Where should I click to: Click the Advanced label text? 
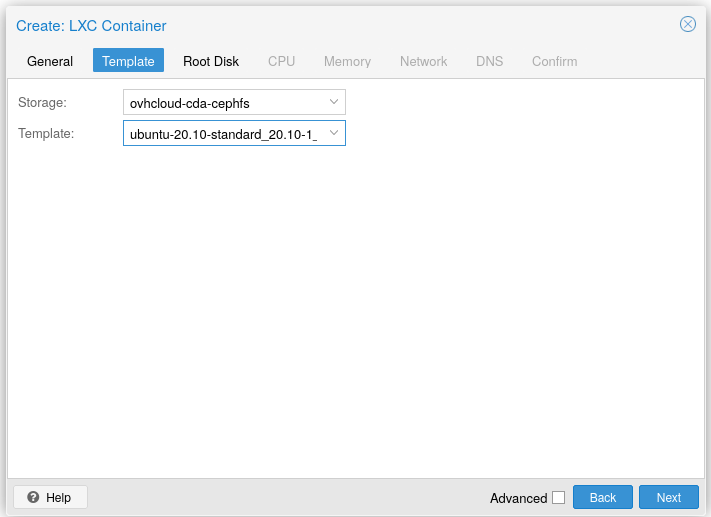click(x=518, y=498)
